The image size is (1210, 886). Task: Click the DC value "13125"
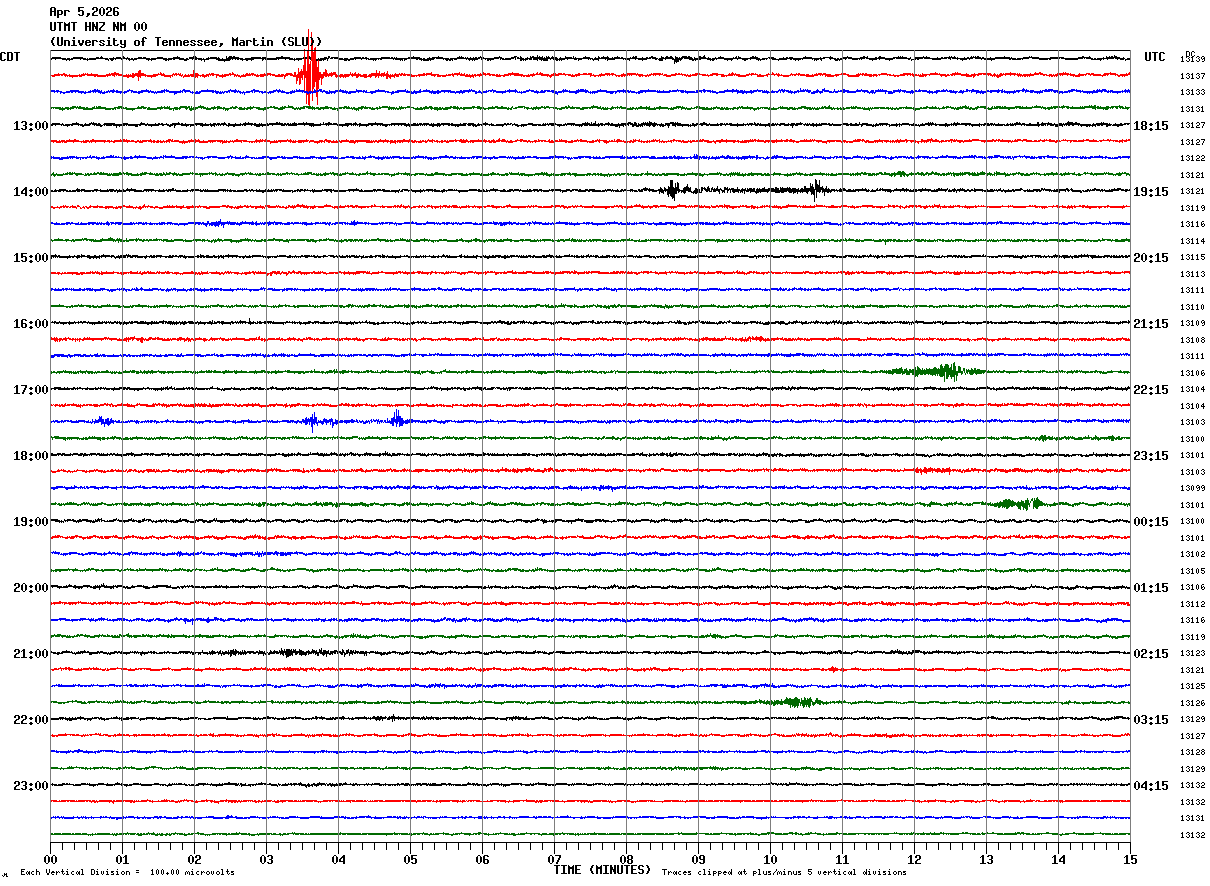[1192, 686]
